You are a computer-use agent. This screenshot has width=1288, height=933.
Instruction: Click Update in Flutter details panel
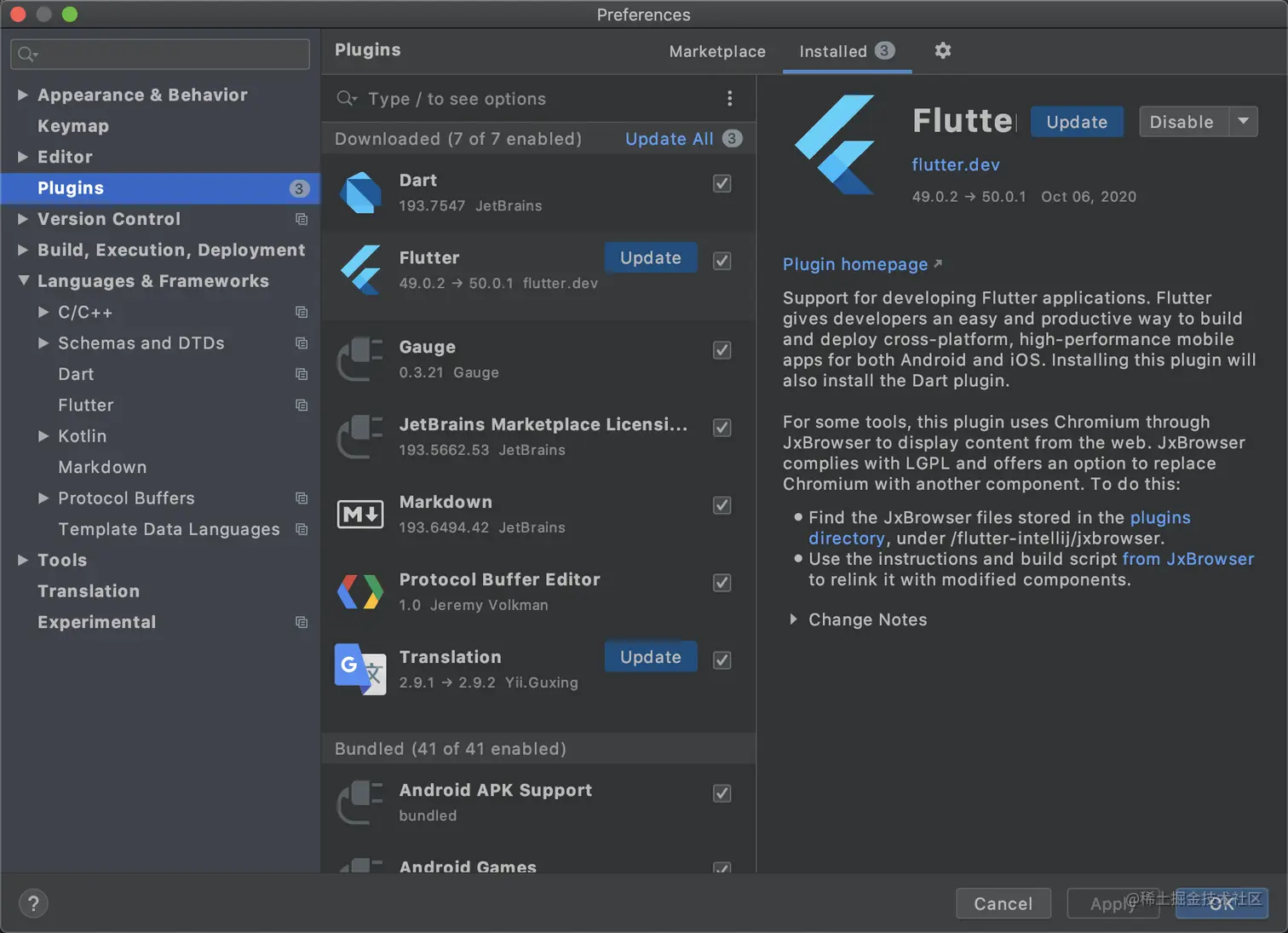[x=1077, y=122]
